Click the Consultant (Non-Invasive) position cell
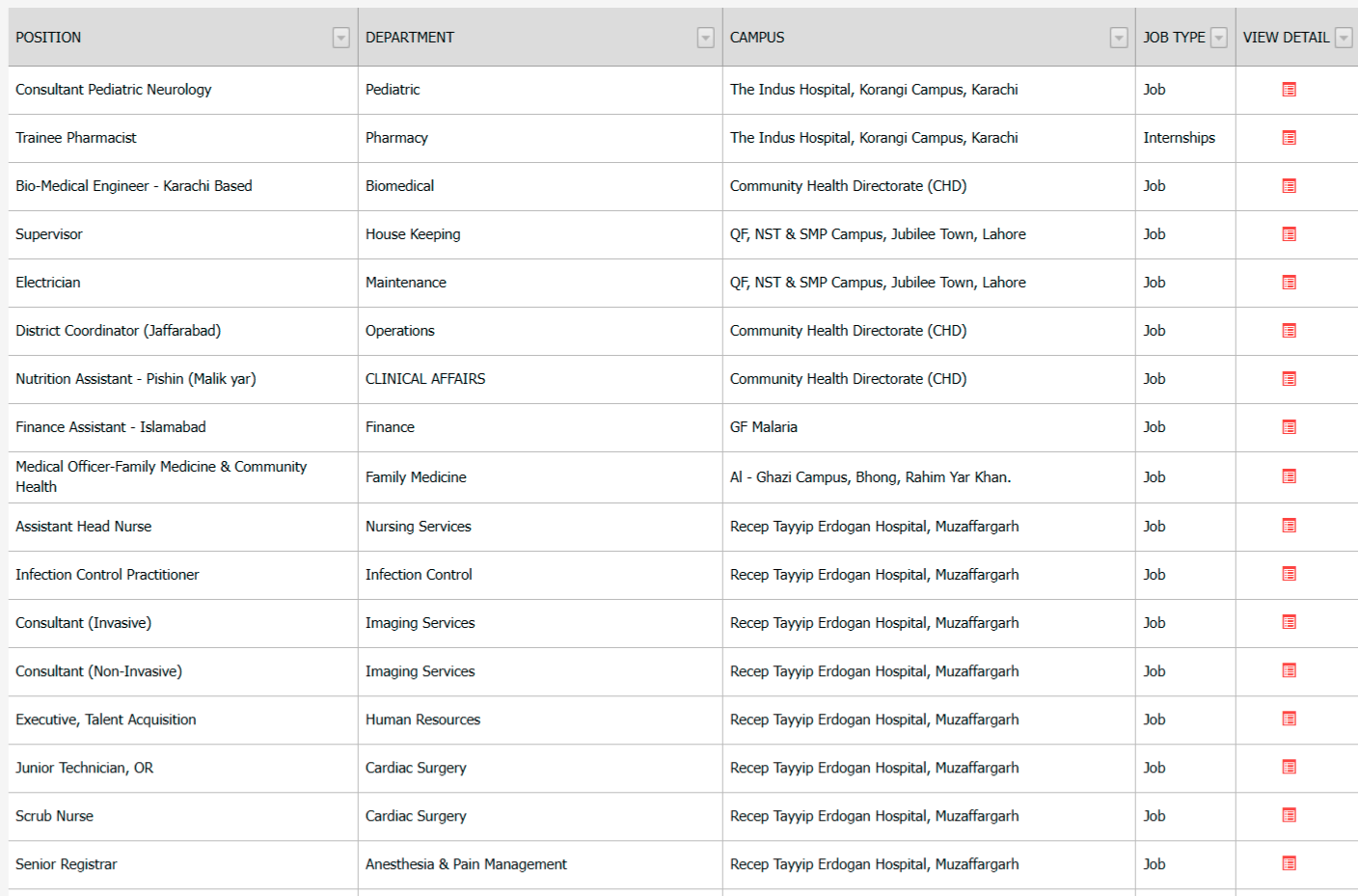Viewport: 1358px width, 896px height. 98,671
